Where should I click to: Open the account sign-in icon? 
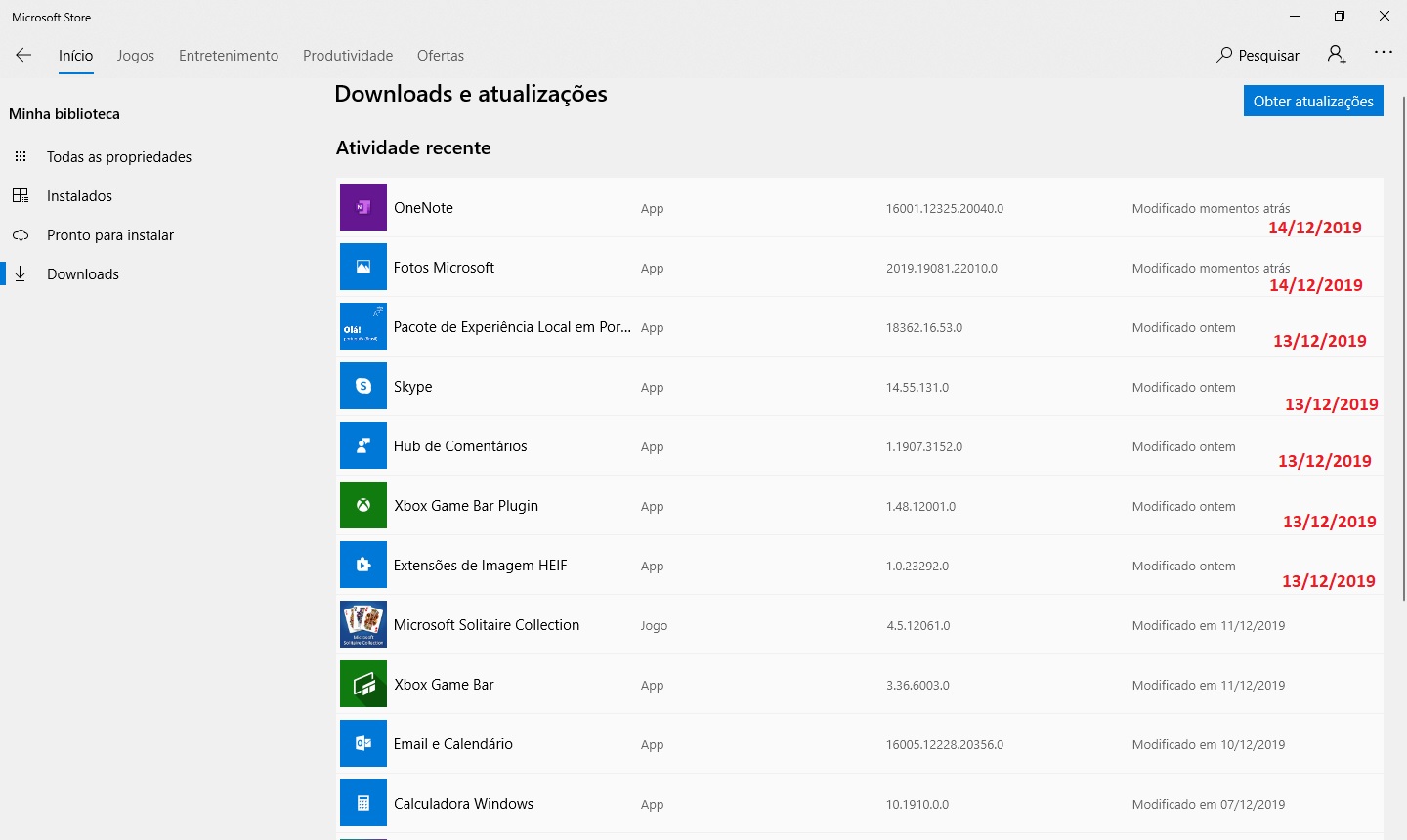tap(1337, 55)
